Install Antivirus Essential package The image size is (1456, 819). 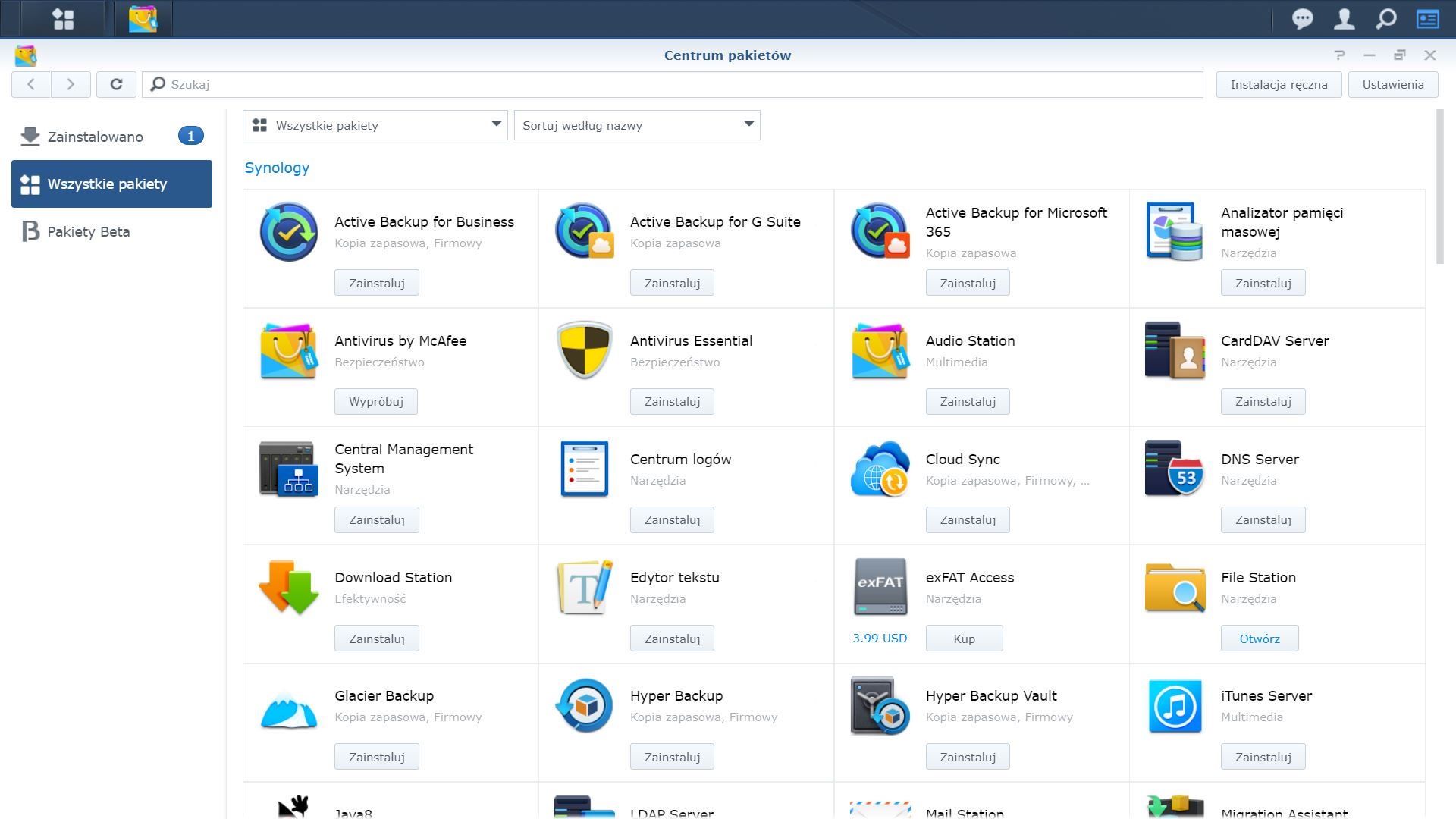pos(672,401)
